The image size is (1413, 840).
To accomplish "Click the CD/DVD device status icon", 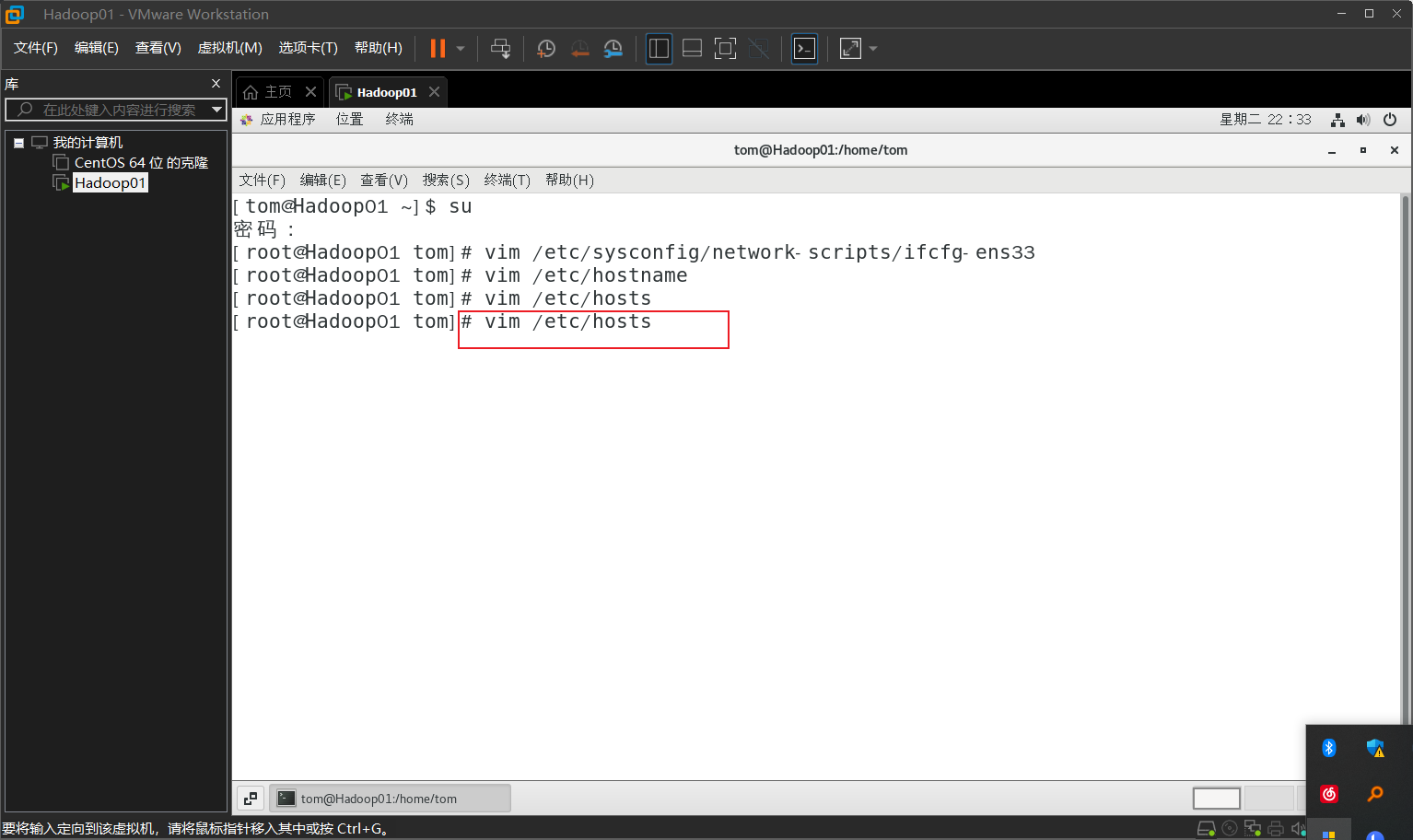I will point(1230,829).
